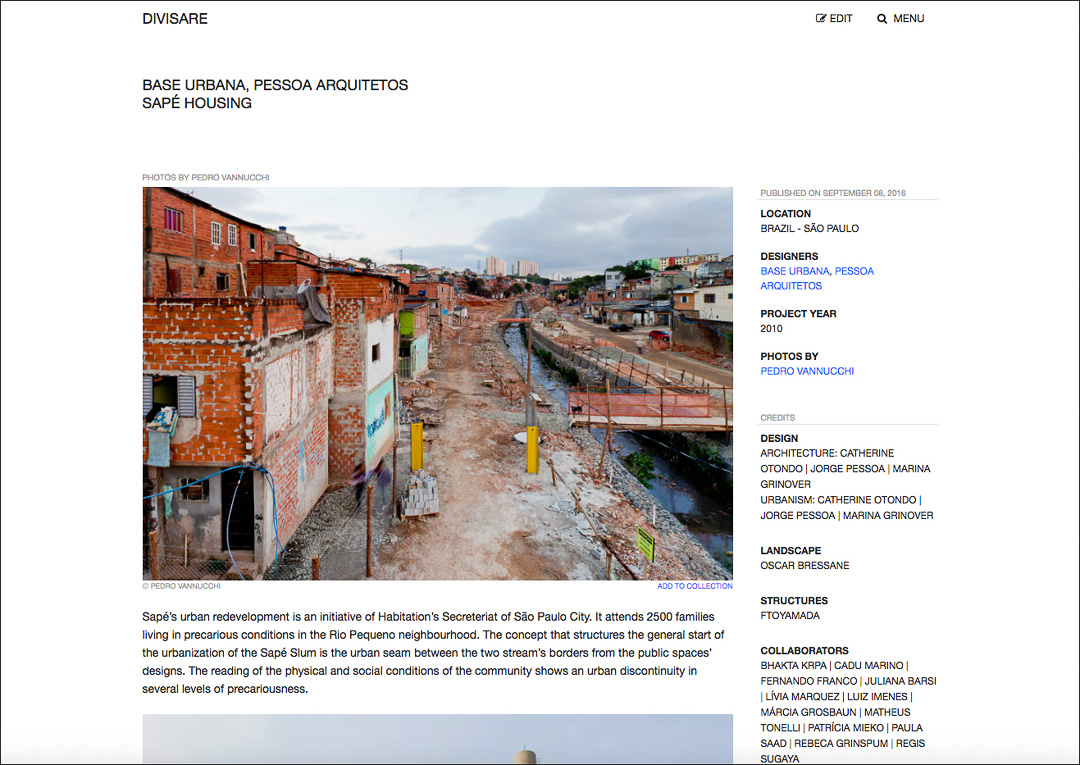The height and width of the screenshot is (765, 1080).
Task: Open the PEDRO VANNUCCHI photographer link
Action: tap(807, 371)
